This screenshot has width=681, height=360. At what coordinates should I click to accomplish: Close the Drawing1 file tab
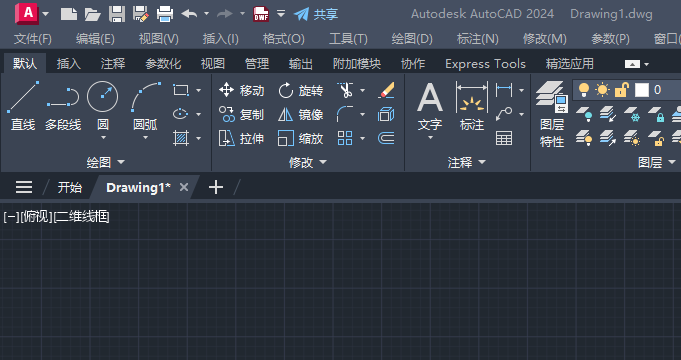(x=184, y=187)
